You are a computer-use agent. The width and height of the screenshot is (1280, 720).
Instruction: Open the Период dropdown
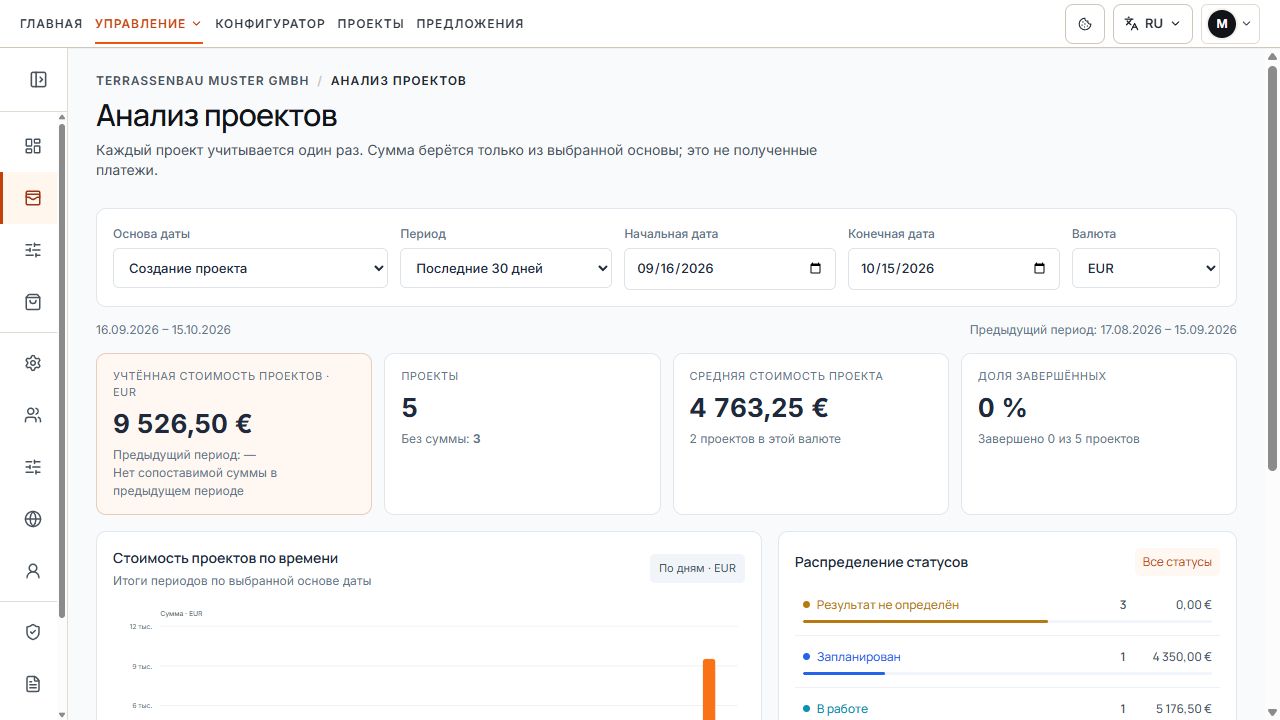(506, 268)
